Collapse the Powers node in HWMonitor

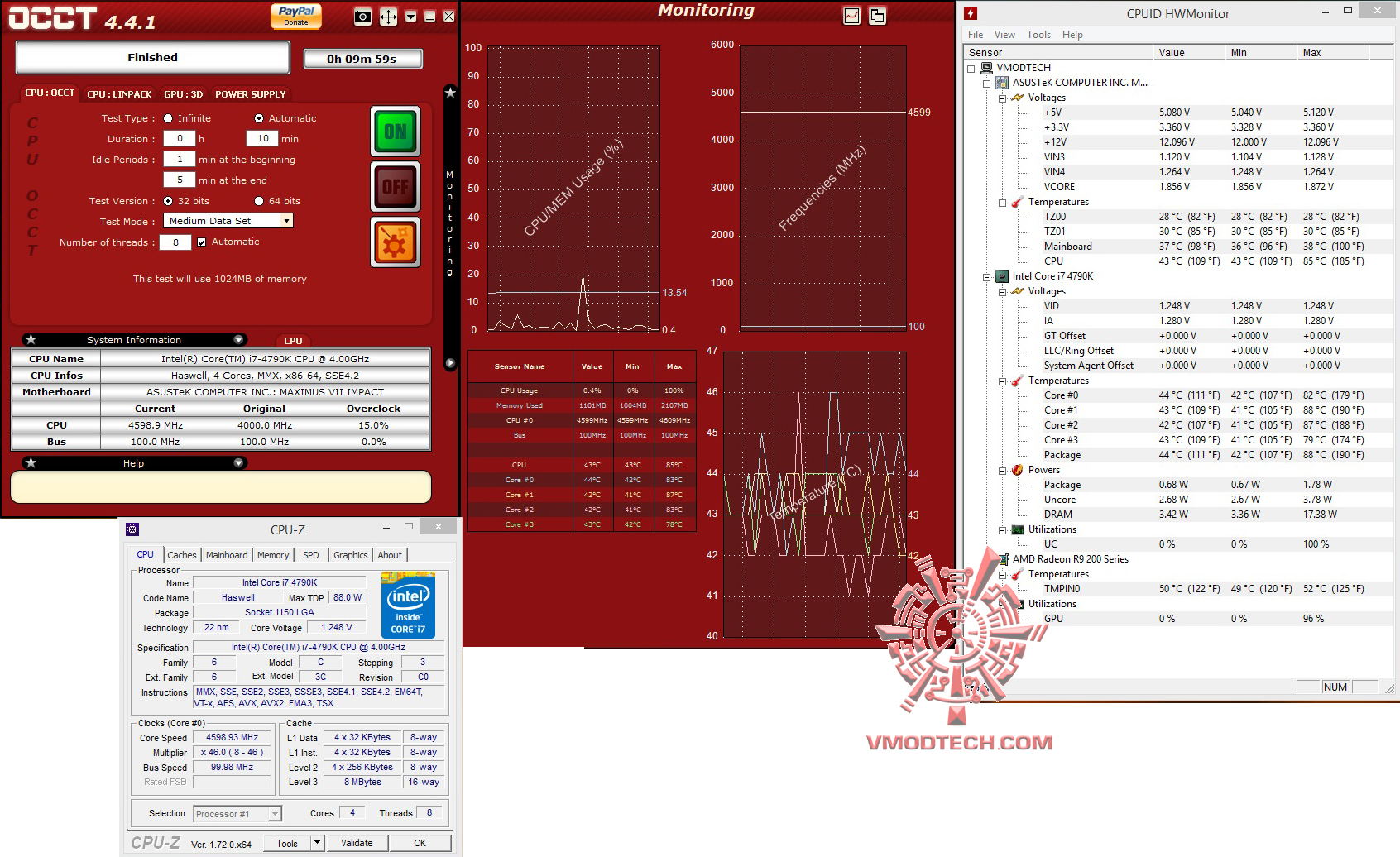pyautogui.click(x=1002, y=470)
